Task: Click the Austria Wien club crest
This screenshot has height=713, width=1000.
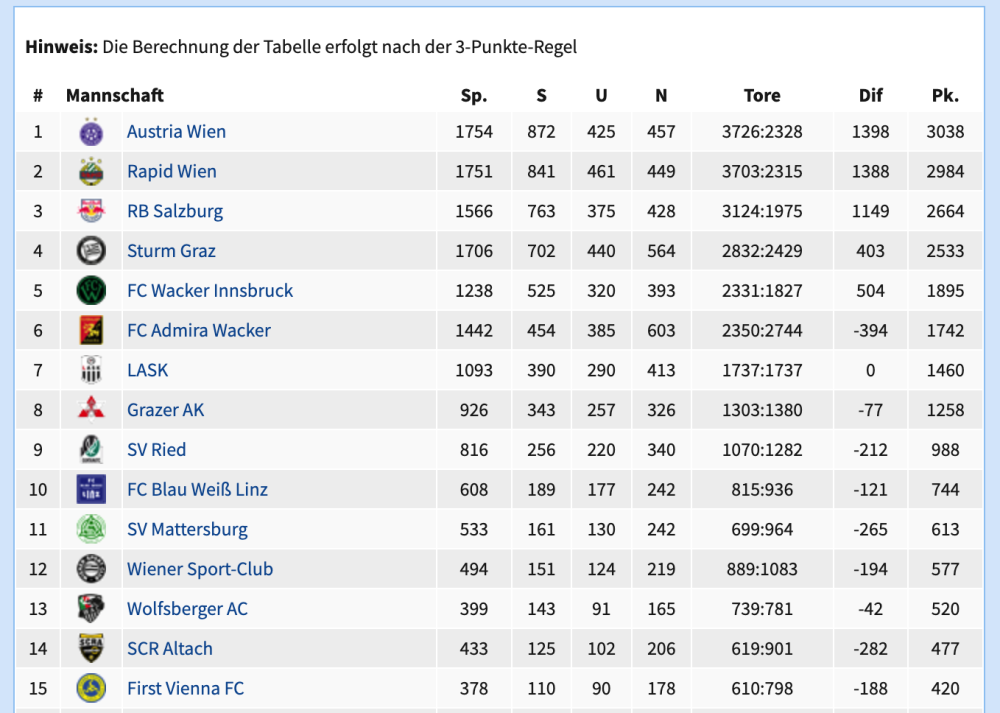Action: pos(91,132)
